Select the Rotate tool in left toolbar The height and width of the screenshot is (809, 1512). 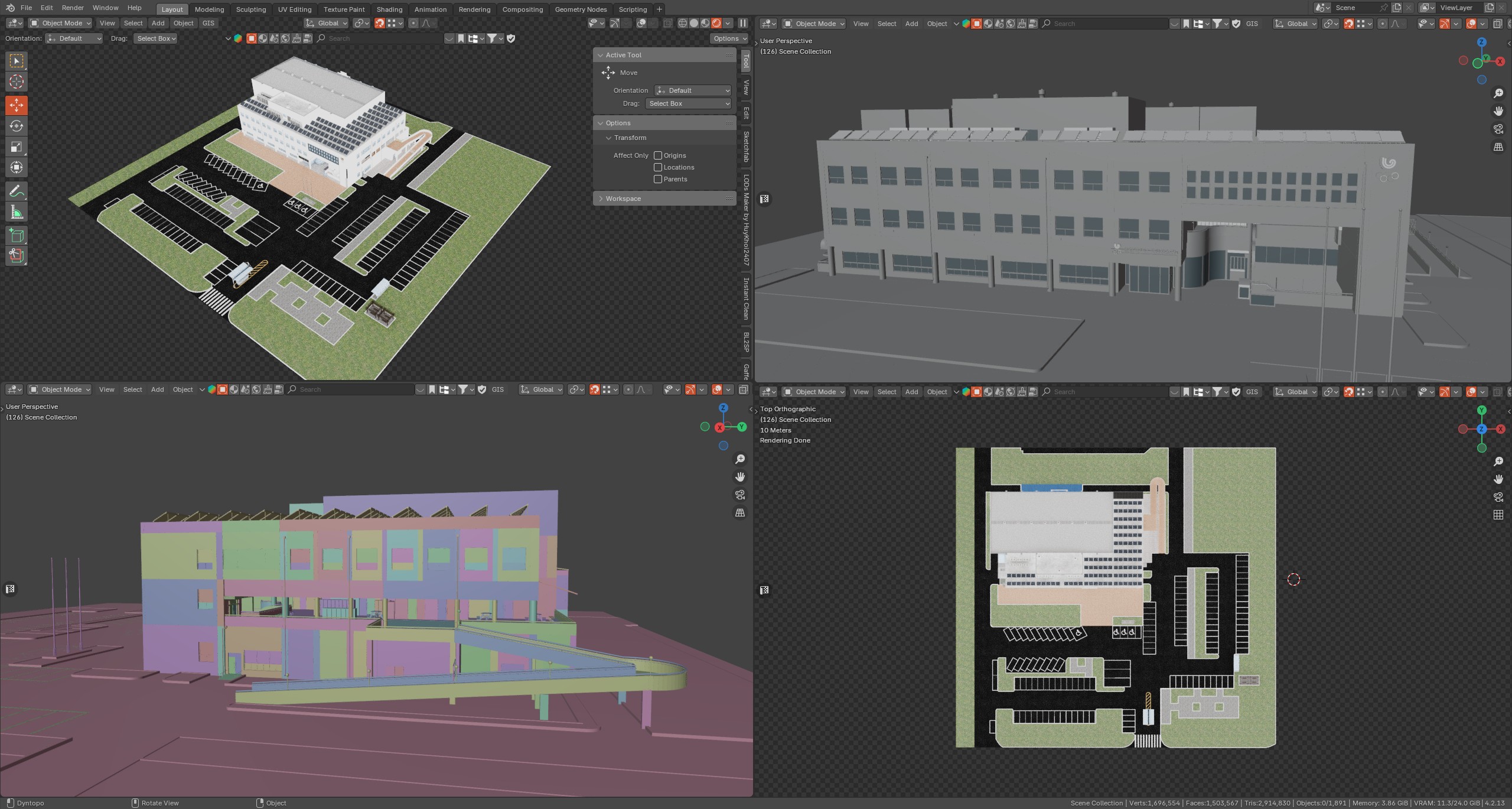click(x=17, y=126)
